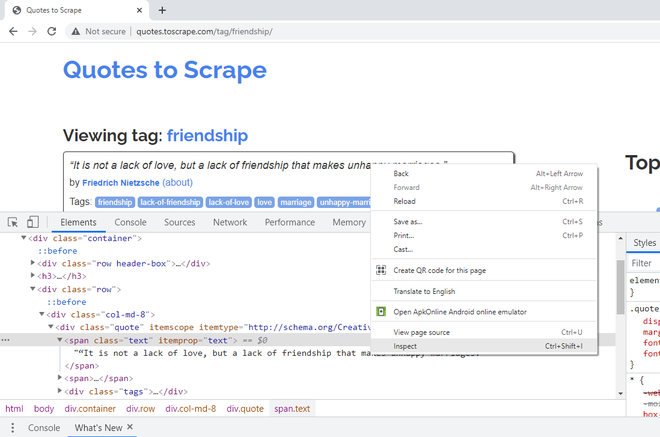660x437 pixels.
Task: Select the Styles pane tab
Action: coord(644,243)
